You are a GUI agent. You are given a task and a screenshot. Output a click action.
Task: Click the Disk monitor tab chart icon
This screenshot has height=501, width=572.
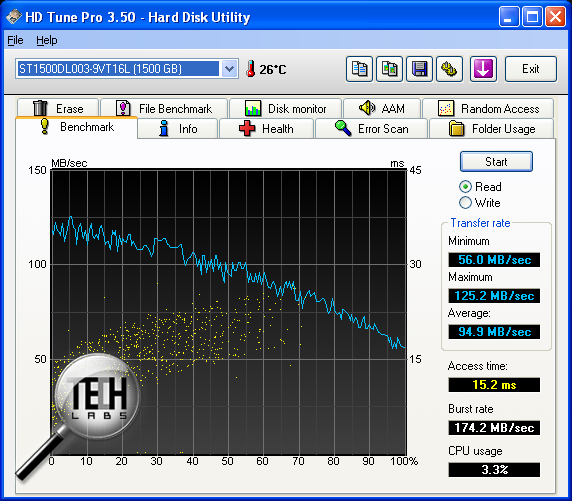253,108
